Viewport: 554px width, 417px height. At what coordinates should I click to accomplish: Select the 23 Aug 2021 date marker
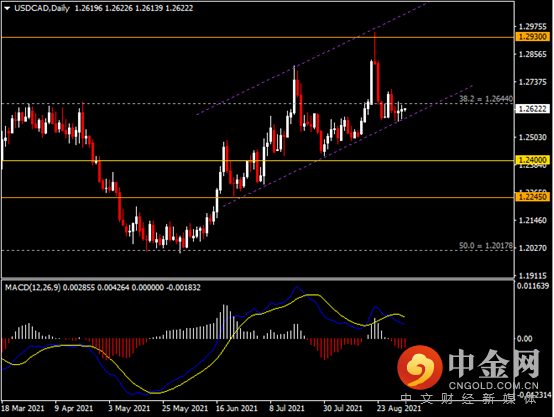[399, 409]
